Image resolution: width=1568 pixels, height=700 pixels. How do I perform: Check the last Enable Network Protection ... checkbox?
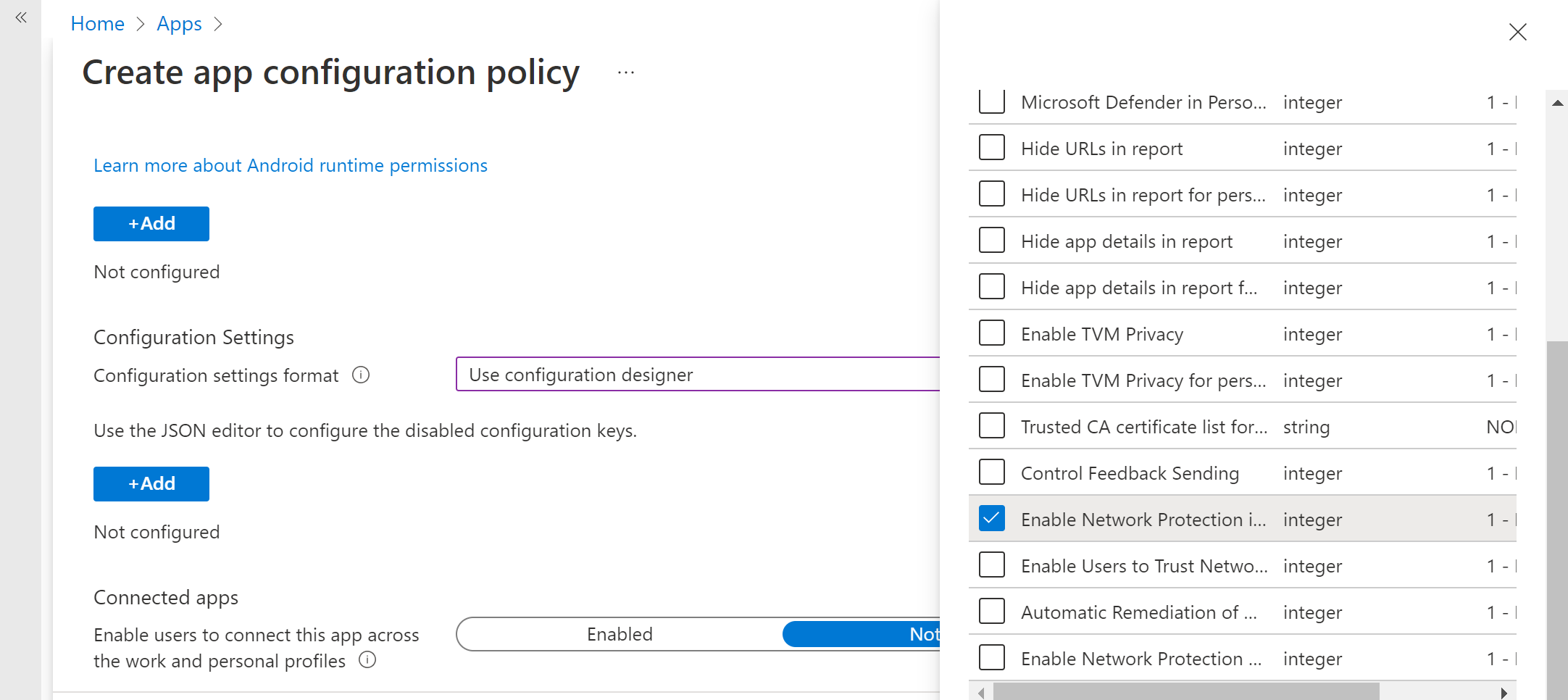(x=991, y=658)
